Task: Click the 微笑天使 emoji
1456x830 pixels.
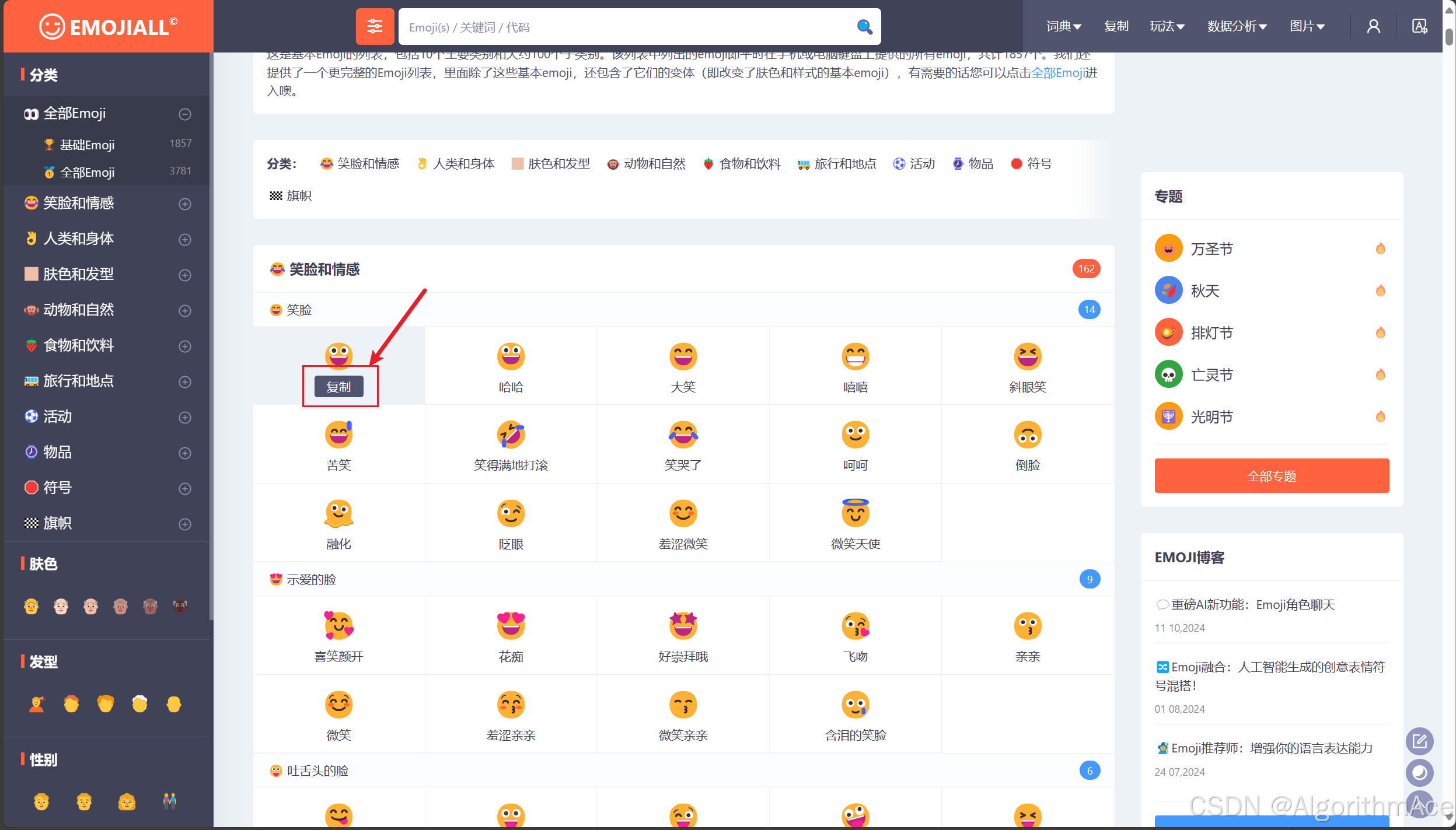Action: pos(855,513)
